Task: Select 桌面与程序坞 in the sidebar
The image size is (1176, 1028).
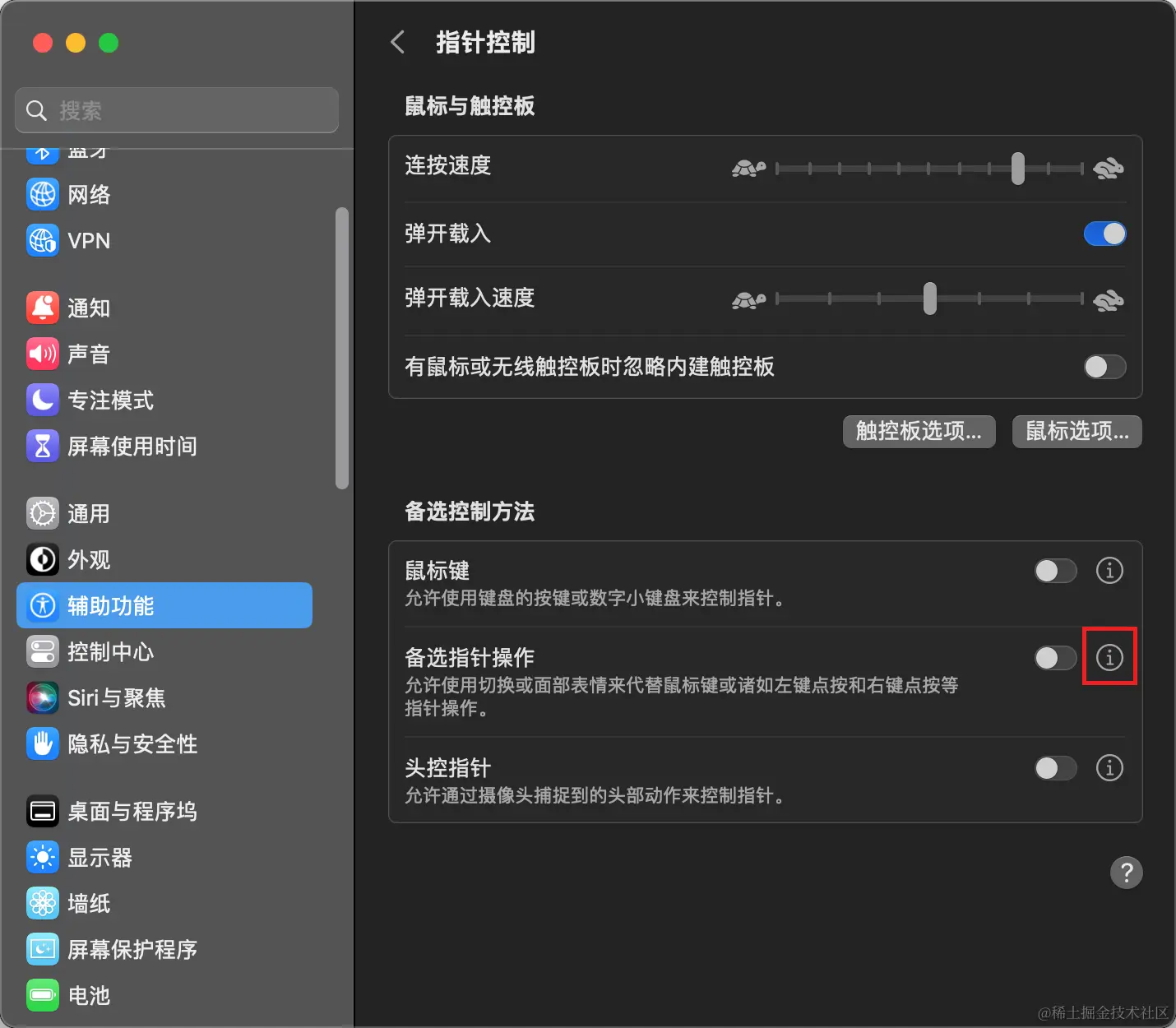Action: pos(164,812)
